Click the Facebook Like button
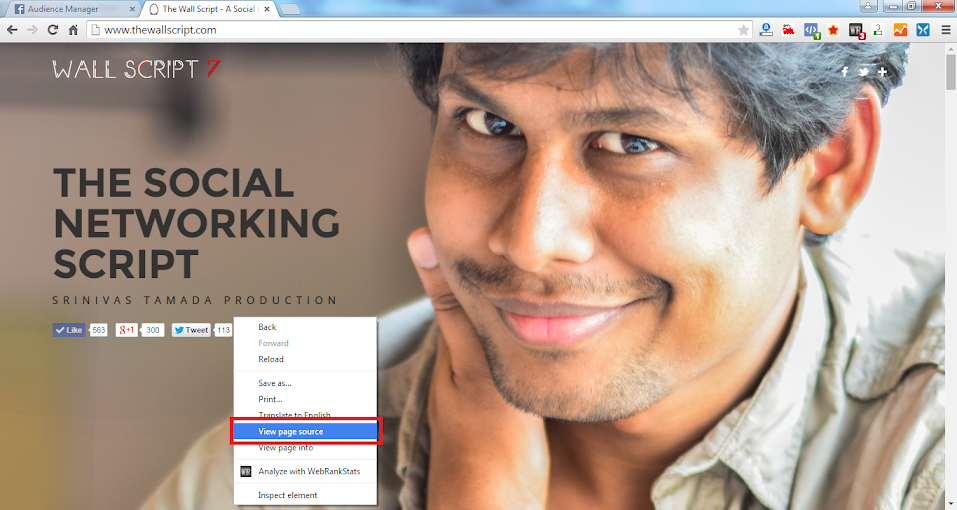 pos(69,330)
